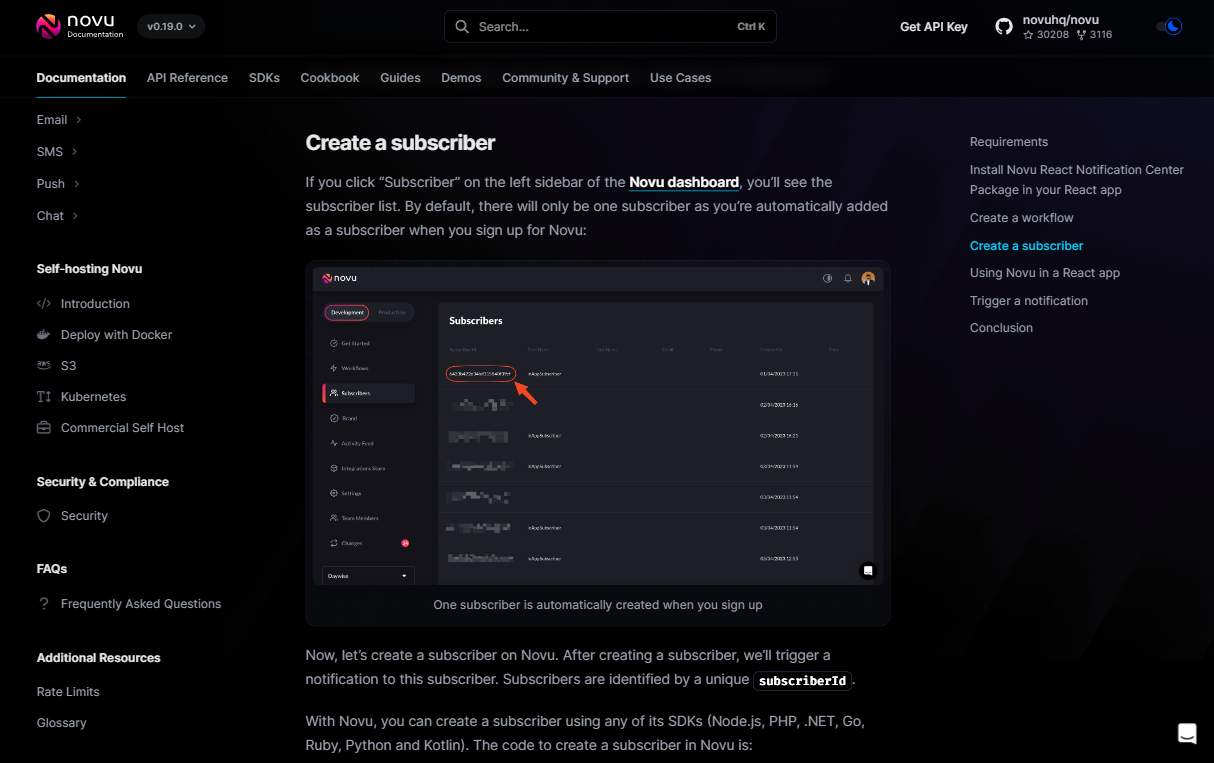Click inside the Search input field

click(580, 26)
